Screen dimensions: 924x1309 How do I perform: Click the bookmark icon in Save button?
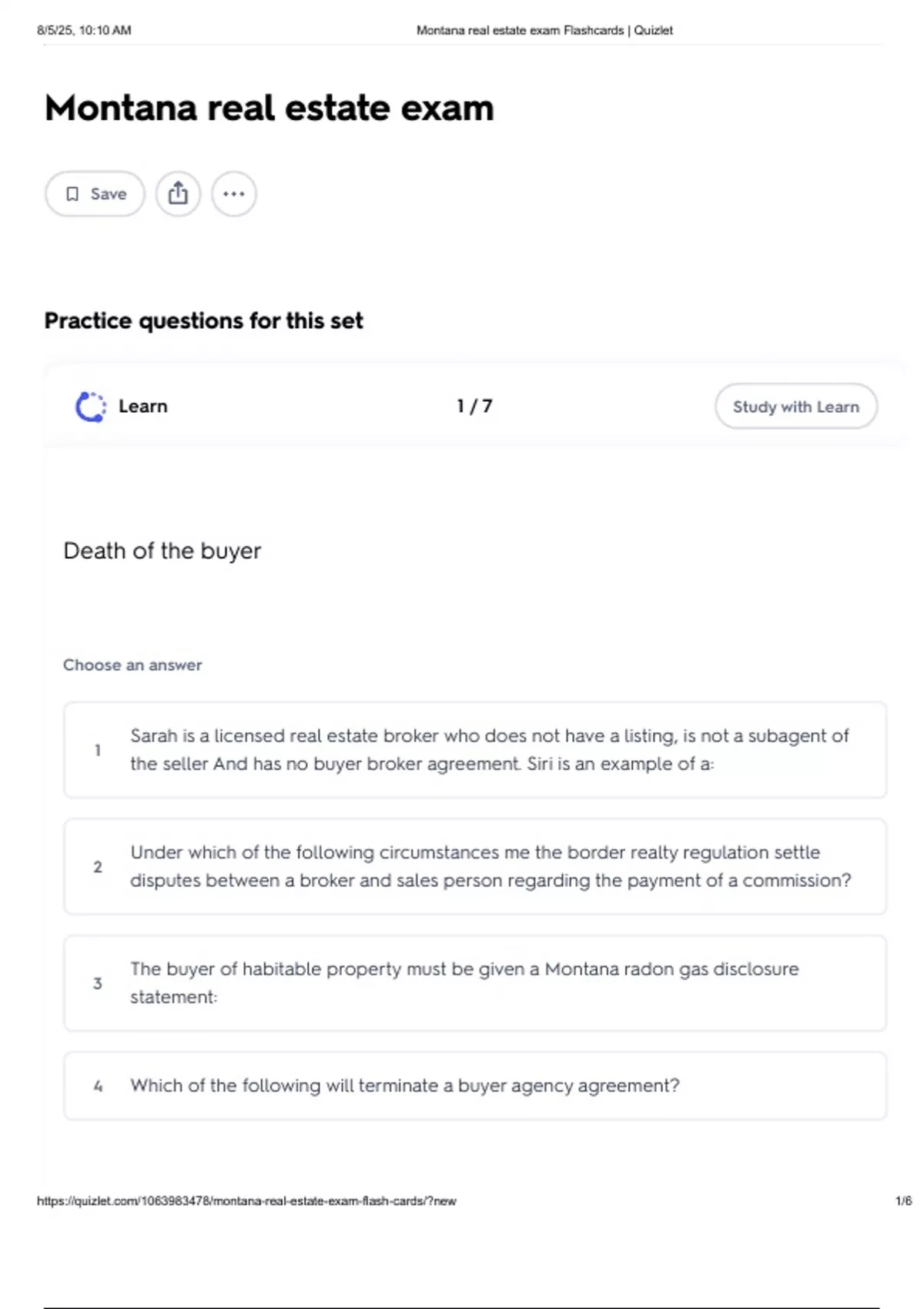click(72, 194)
